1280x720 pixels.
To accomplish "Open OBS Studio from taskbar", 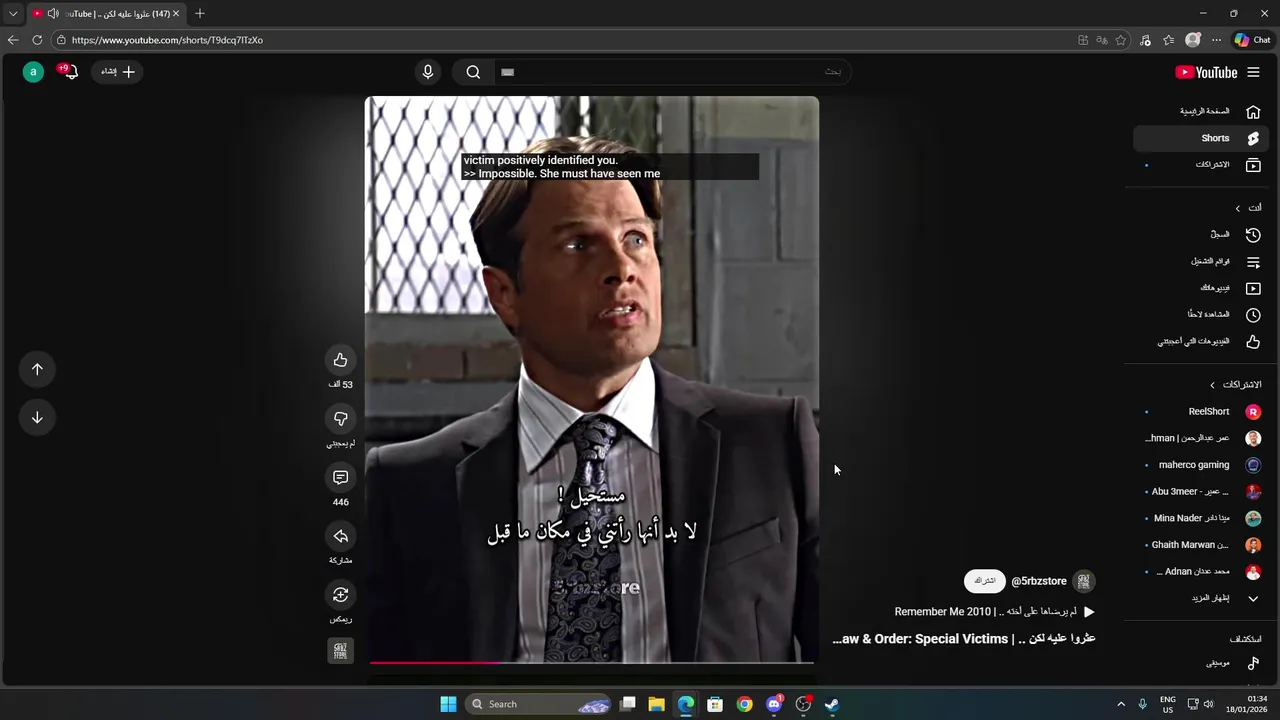I will coord(802,704).
